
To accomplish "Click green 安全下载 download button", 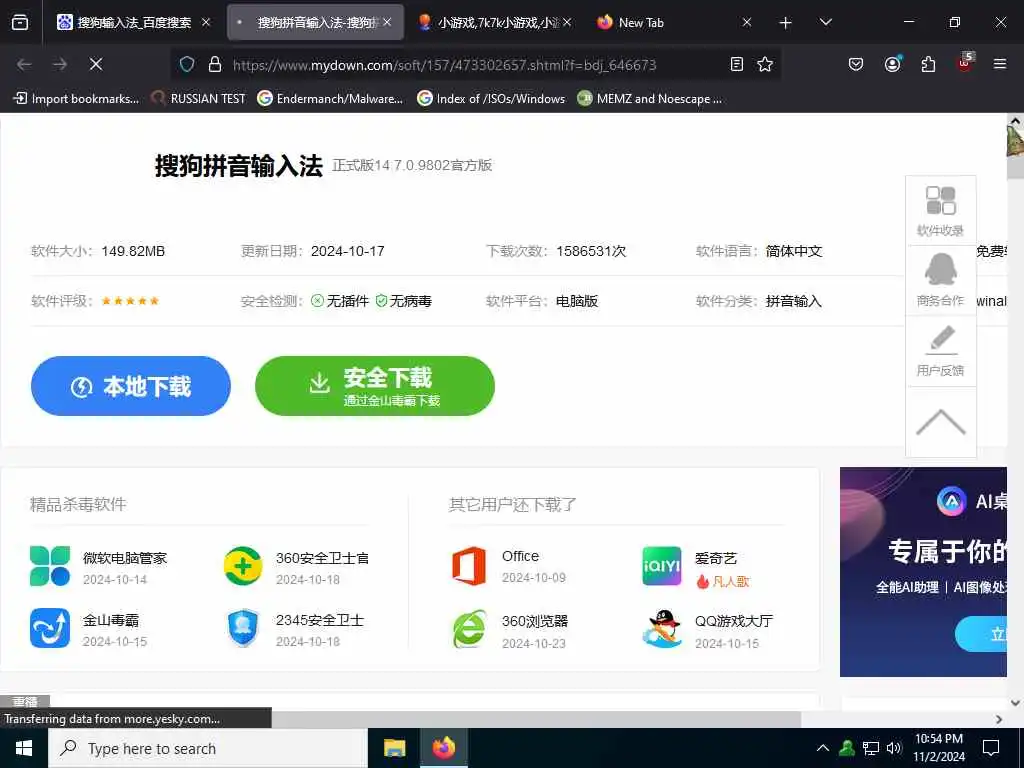I will tap(375, 386).
